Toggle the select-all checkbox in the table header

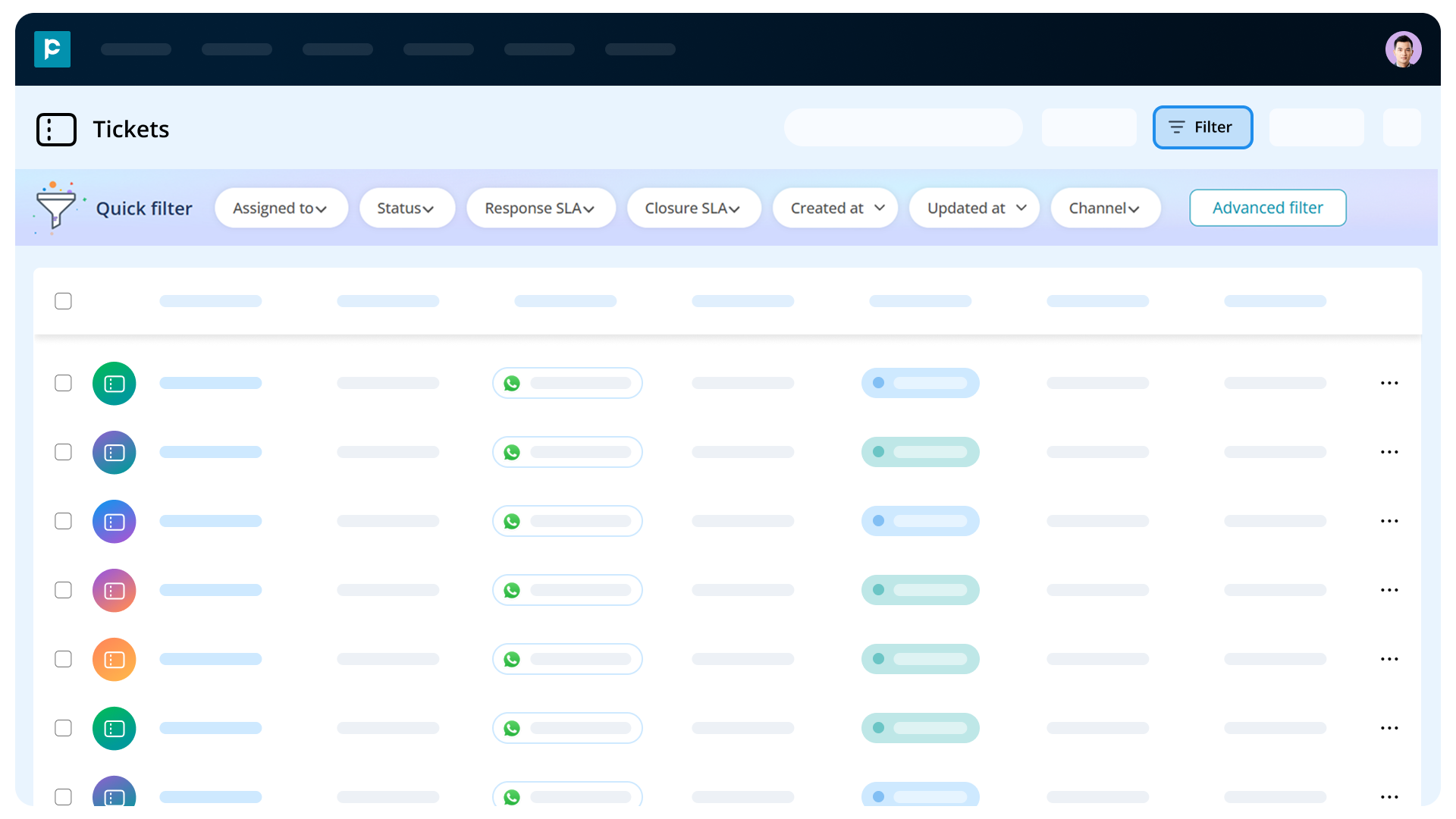tap(63, 301)
